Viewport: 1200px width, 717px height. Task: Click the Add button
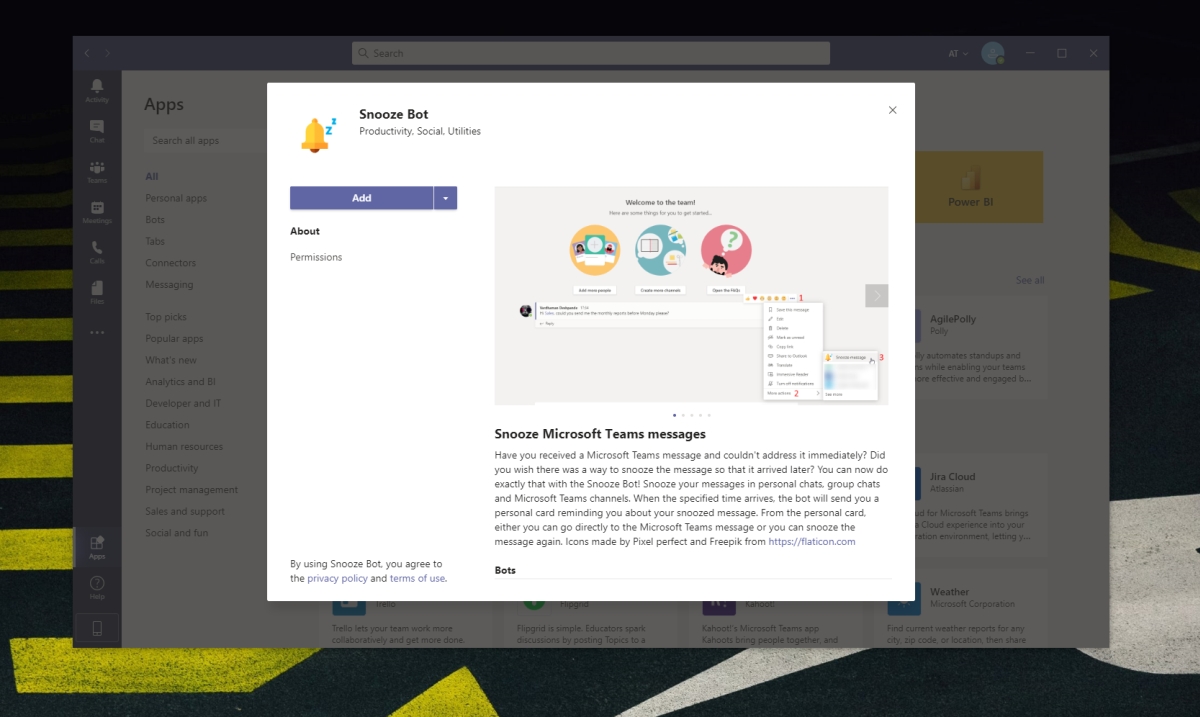click(x=361, y=198)
